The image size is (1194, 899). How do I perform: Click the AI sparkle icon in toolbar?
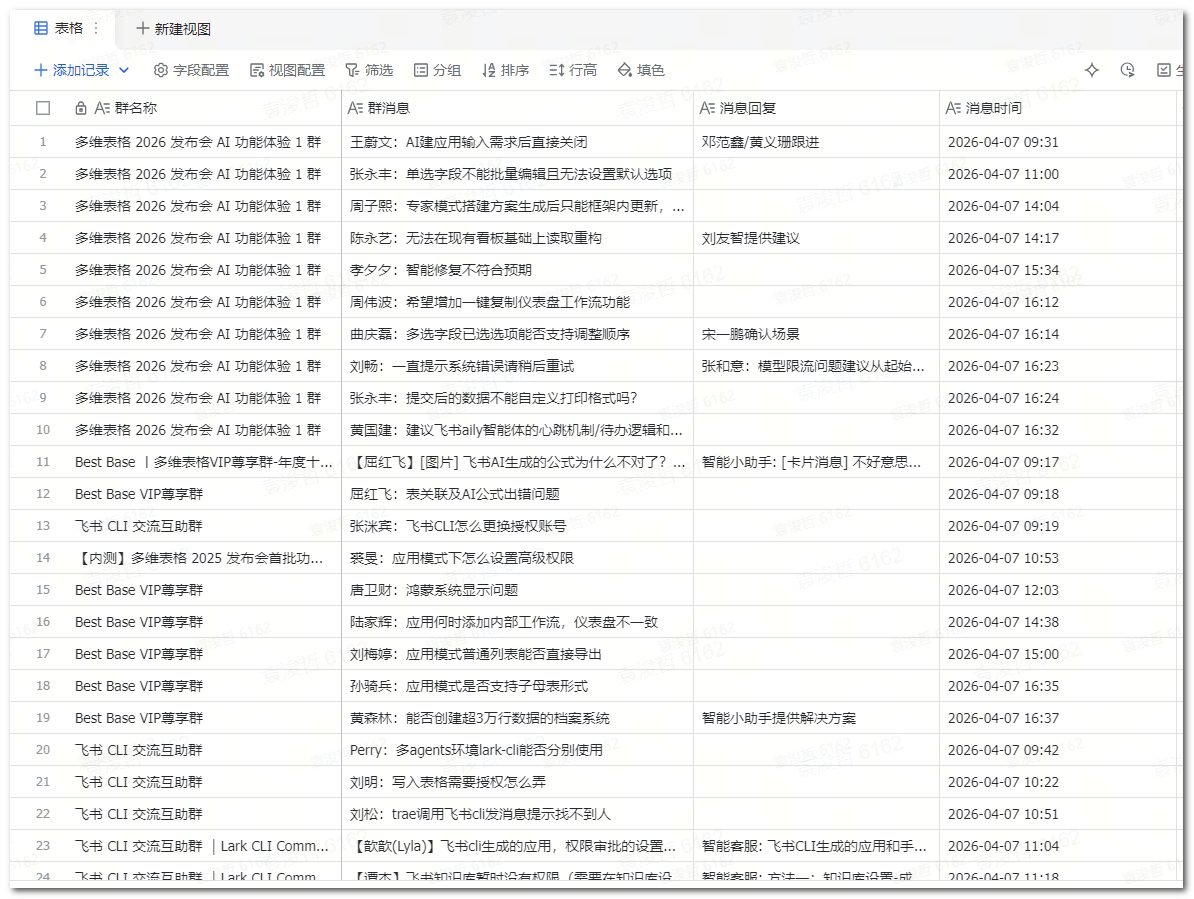tap(1092, 70)
